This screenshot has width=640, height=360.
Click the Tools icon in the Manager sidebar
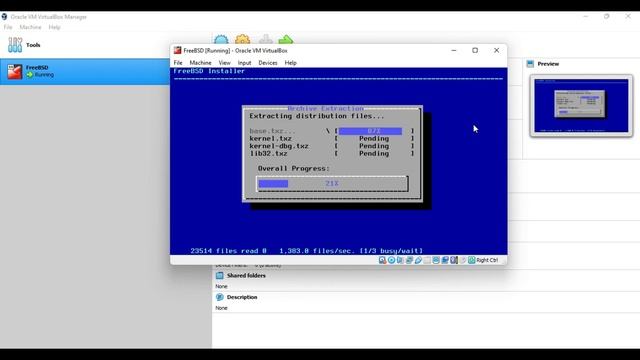[x=15, y=45]
